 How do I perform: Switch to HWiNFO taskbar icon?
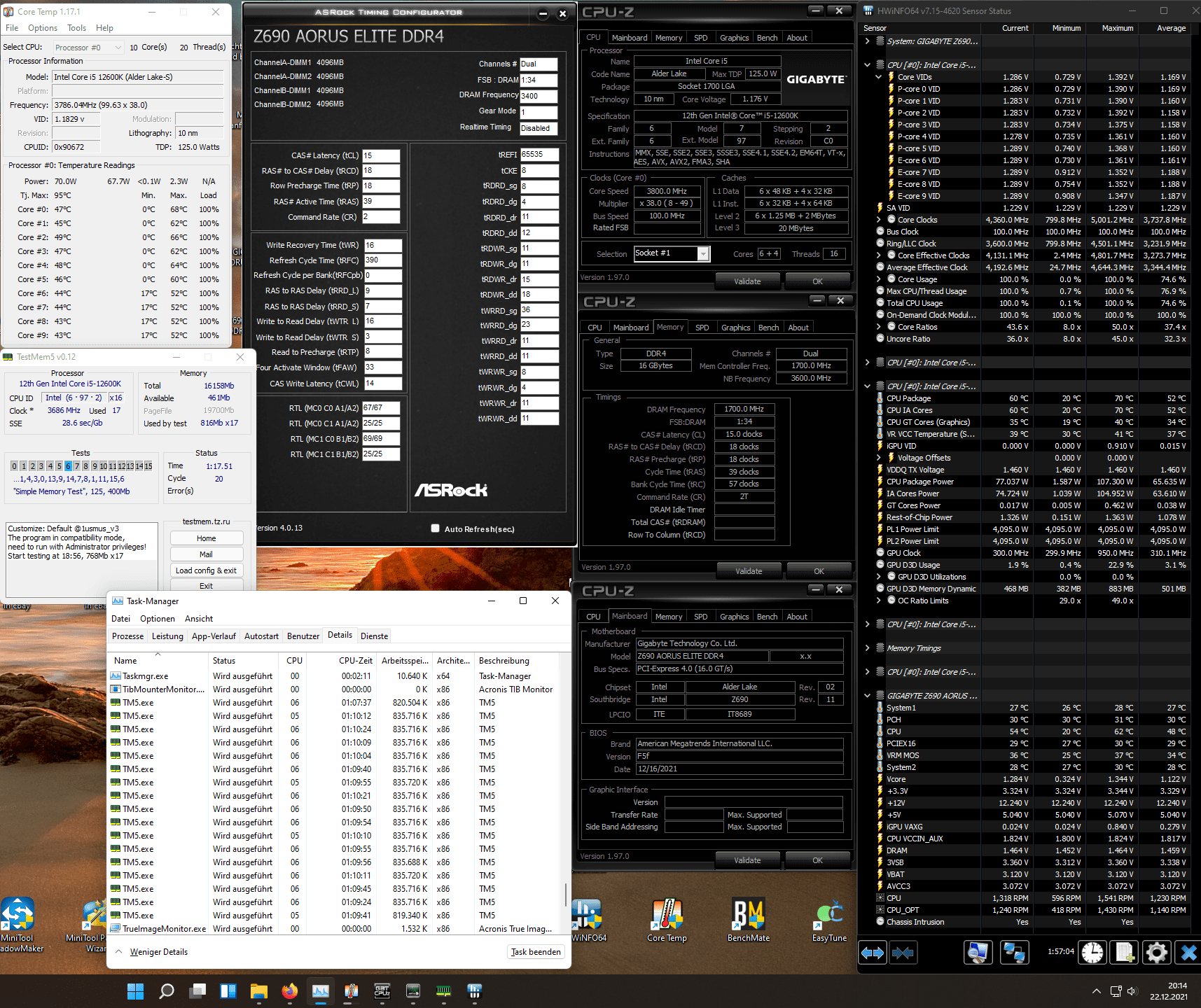(475, 991)
